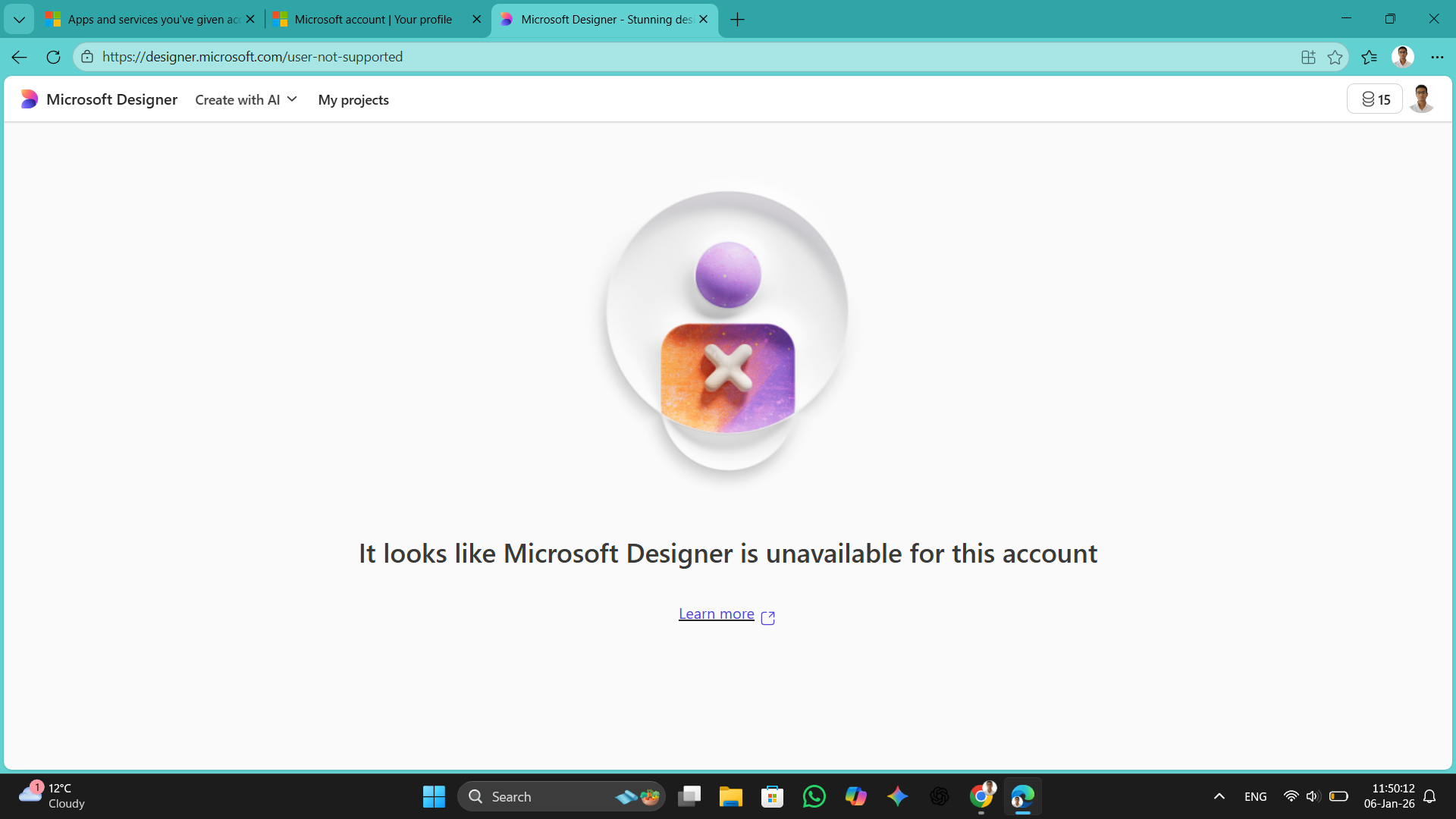View site information lock icon

(87, 57)
